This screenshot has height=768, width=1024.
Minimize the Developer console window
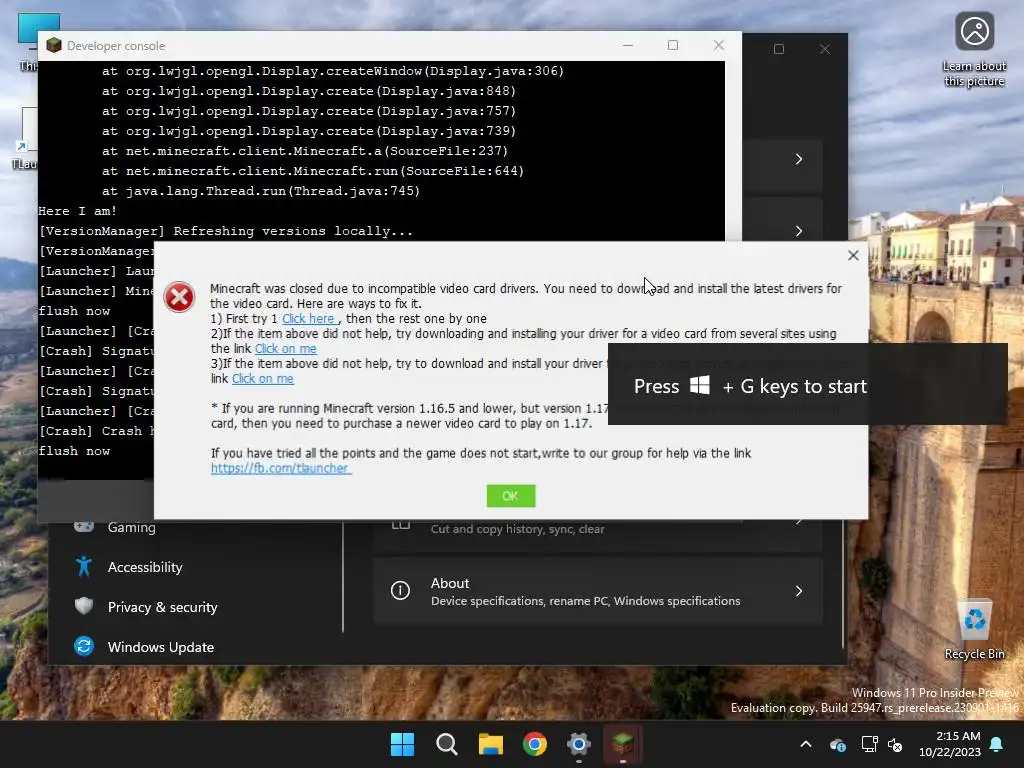click(x=628, y=45)
